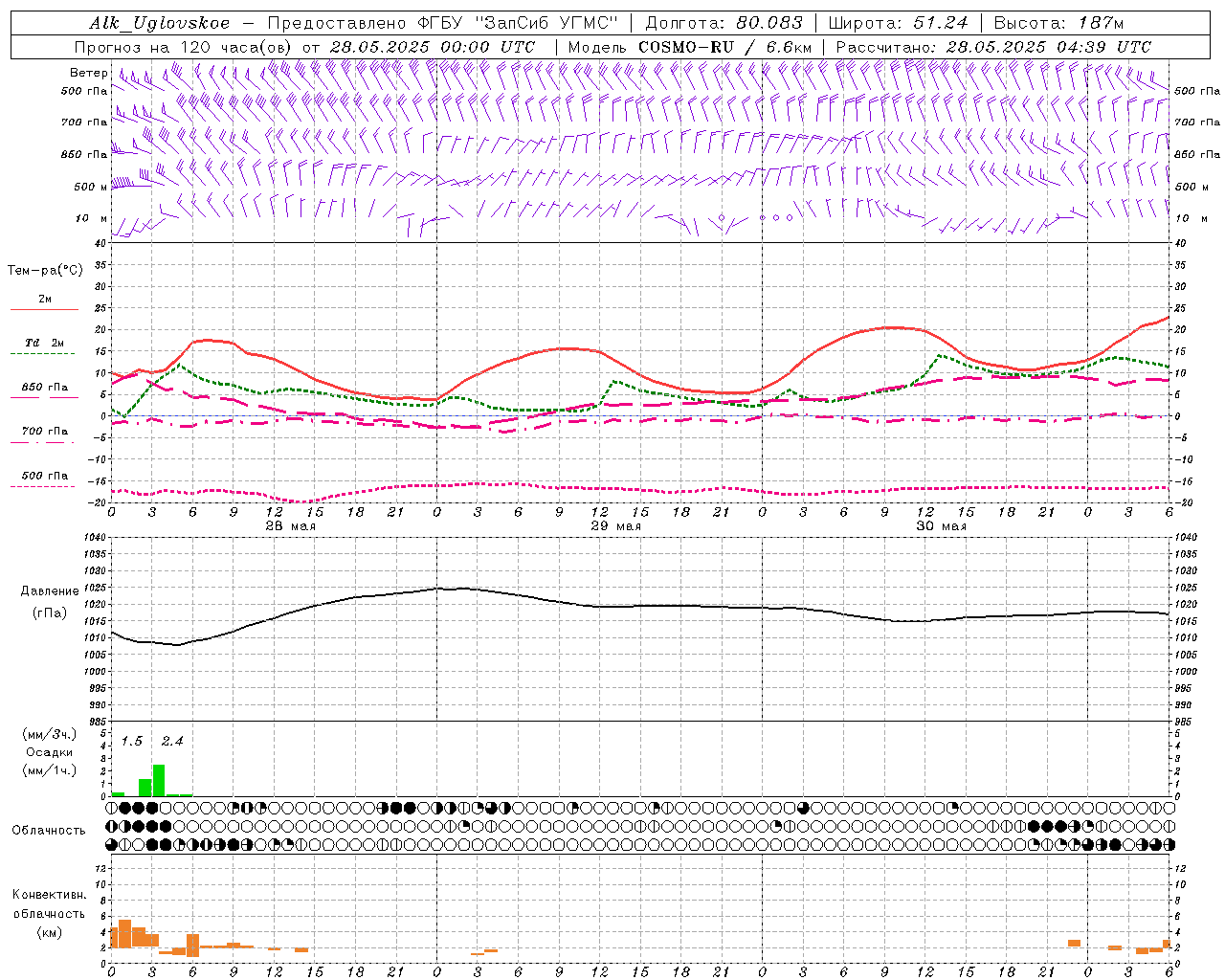1225x980 pixels.
Task: Click the station name Alk_Uglovskoe
Action: (x=160, y=23)
